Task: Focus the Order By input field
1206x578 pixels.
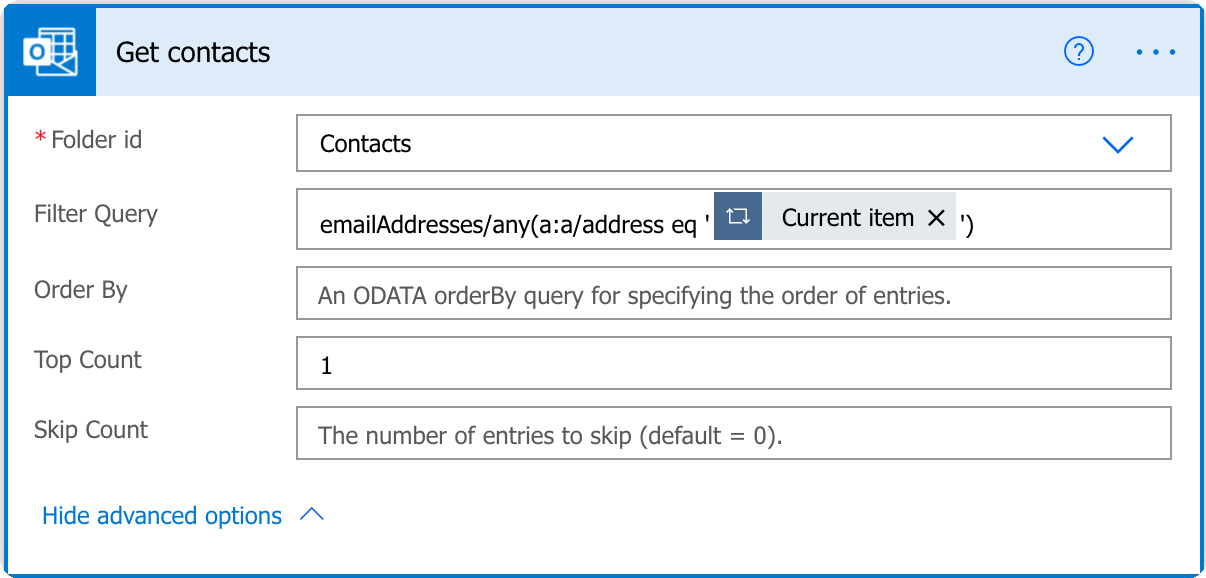Action: [x=734, y=293]
